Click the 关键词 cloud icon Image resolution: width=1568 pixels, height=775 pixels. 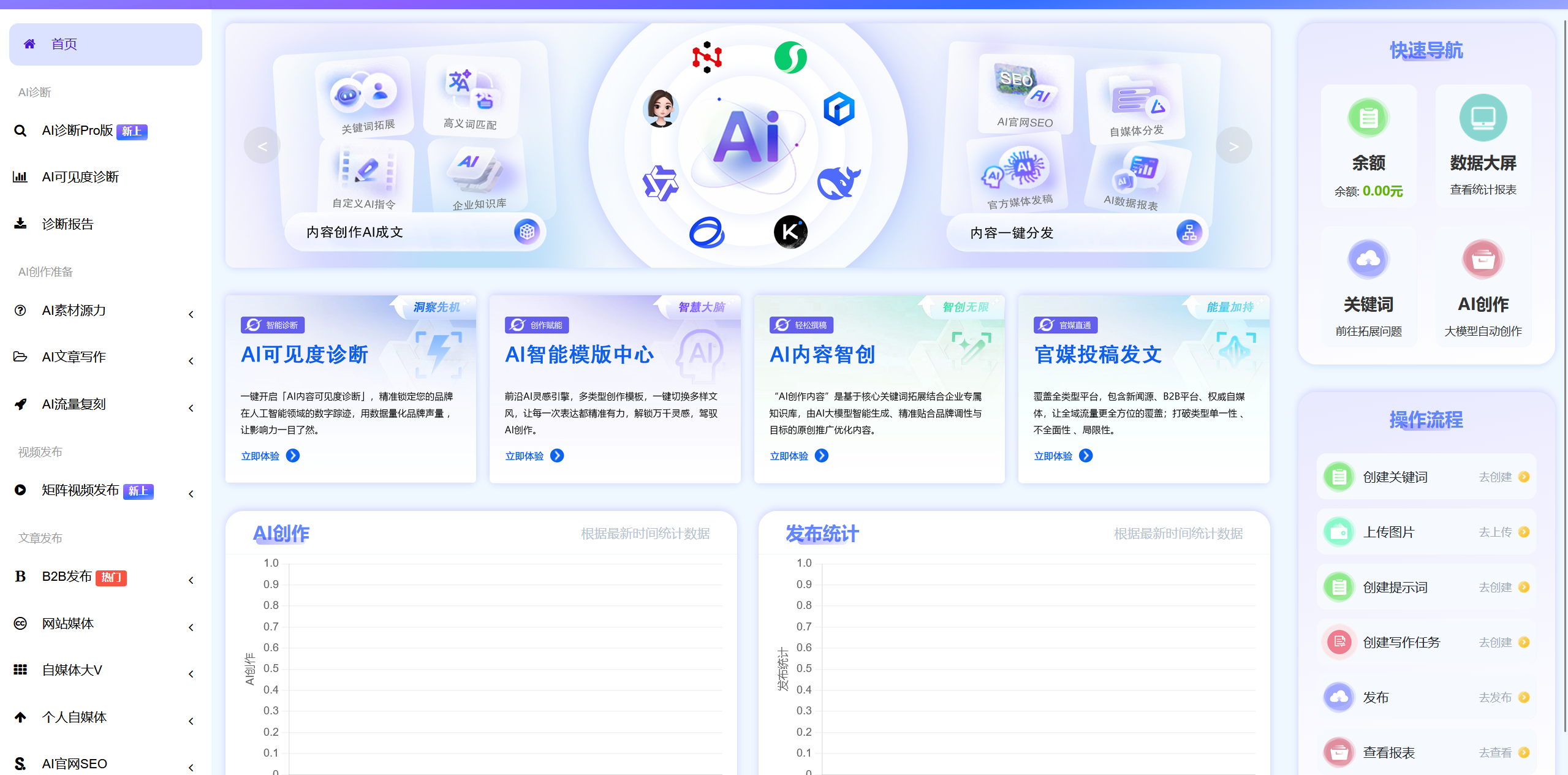(1368, 259)
